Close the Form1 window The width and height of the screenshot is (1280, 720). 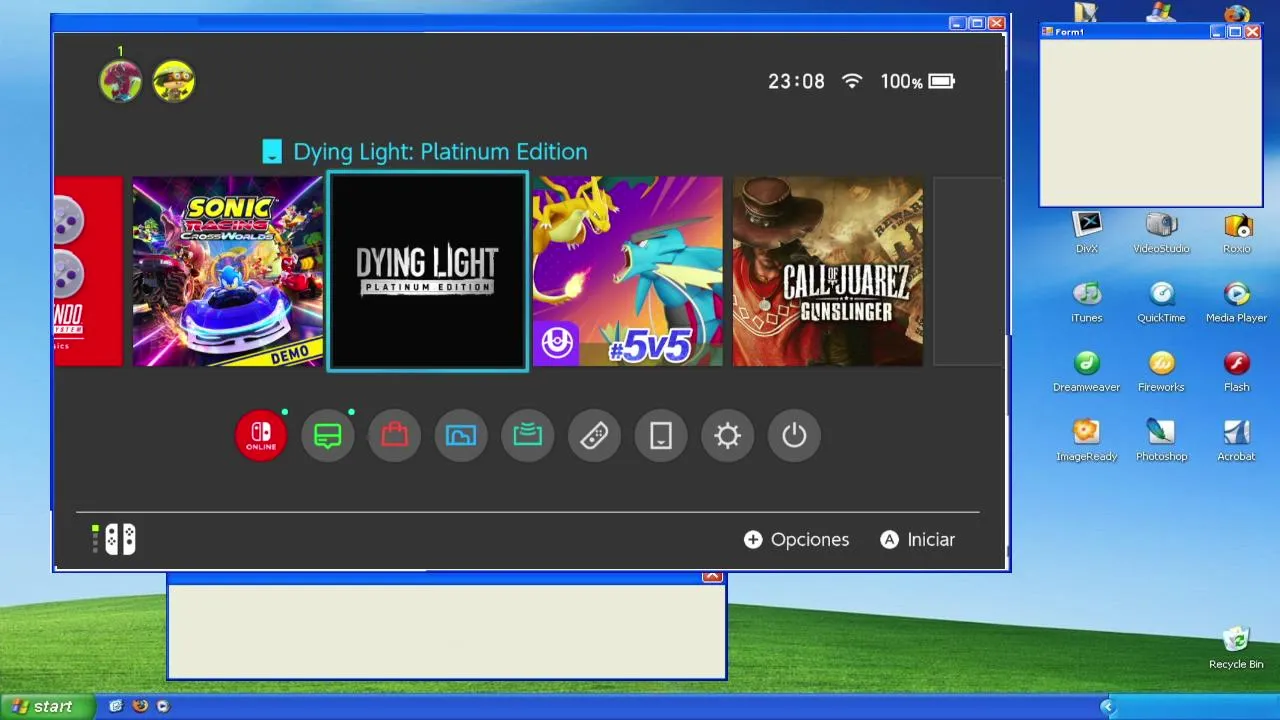1252,32
